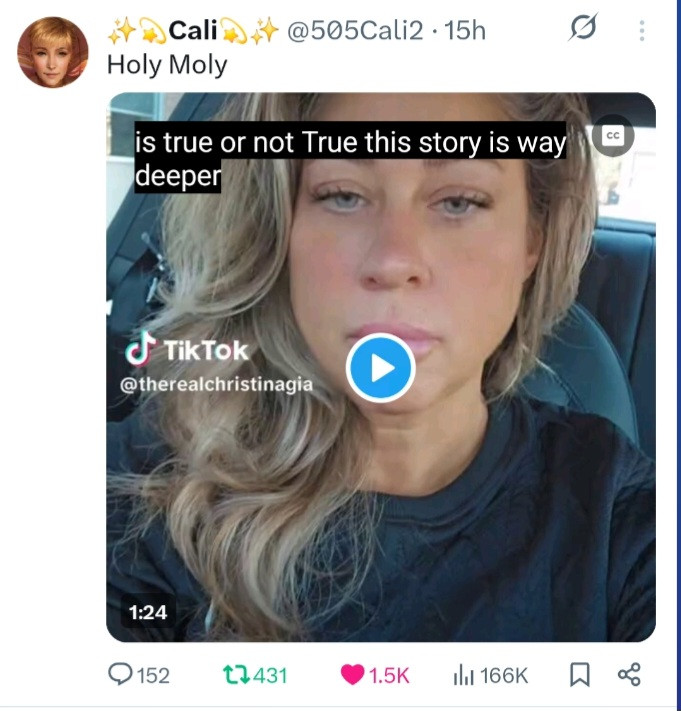Click the TikTok logo watermark

coord(188,350)
